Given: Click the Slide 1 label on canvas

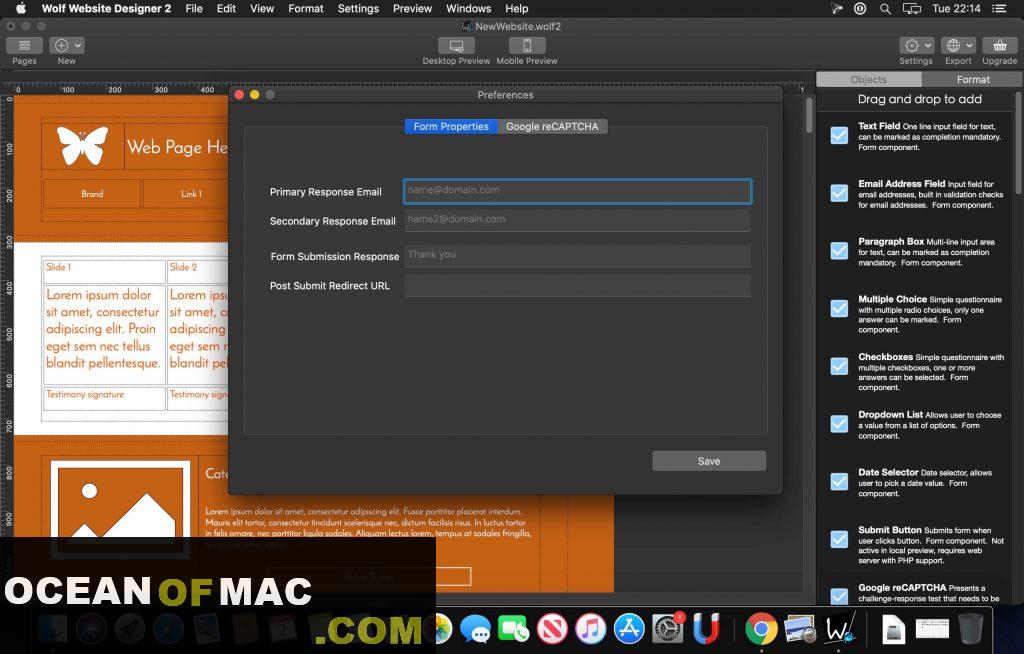Looking at the screenshot, I should [59, 267].
